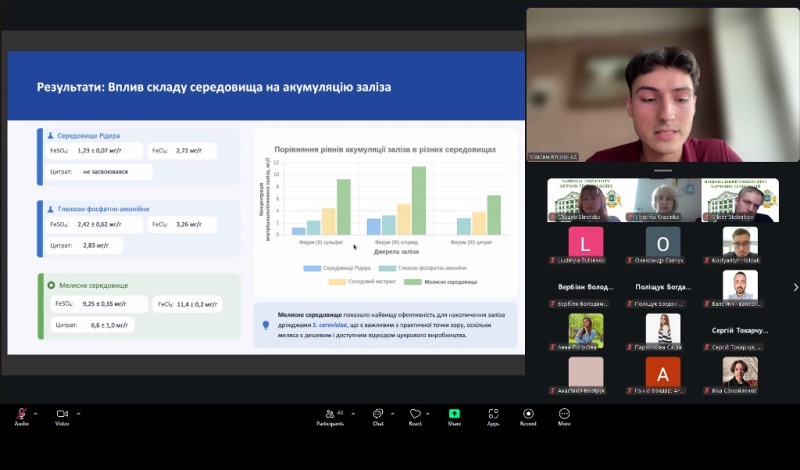Select the active speaker video tile
The image size is (800, 470).
point(662,85)
